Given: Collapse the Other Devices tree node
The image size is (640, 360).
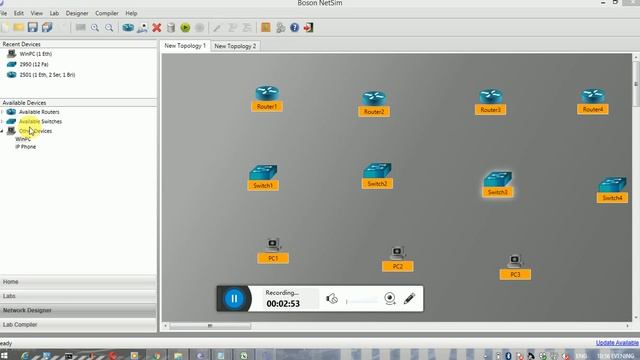Looking at the screenshot, I should 2,131.
